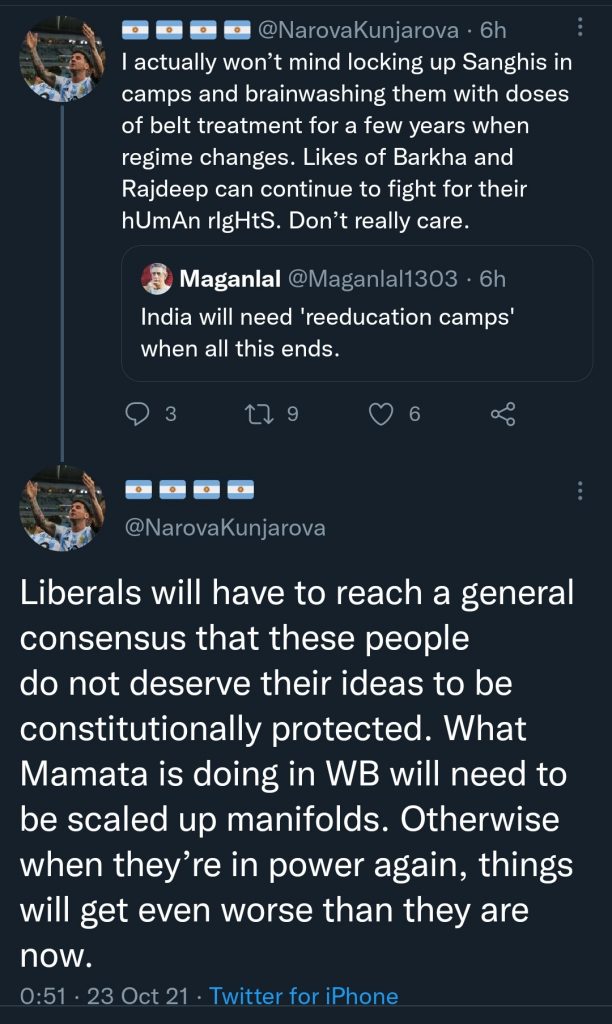The height and width of the screenshot is (1024, 612).
Task: Tap the retweet arrows icon
Action: coord(259,414)
